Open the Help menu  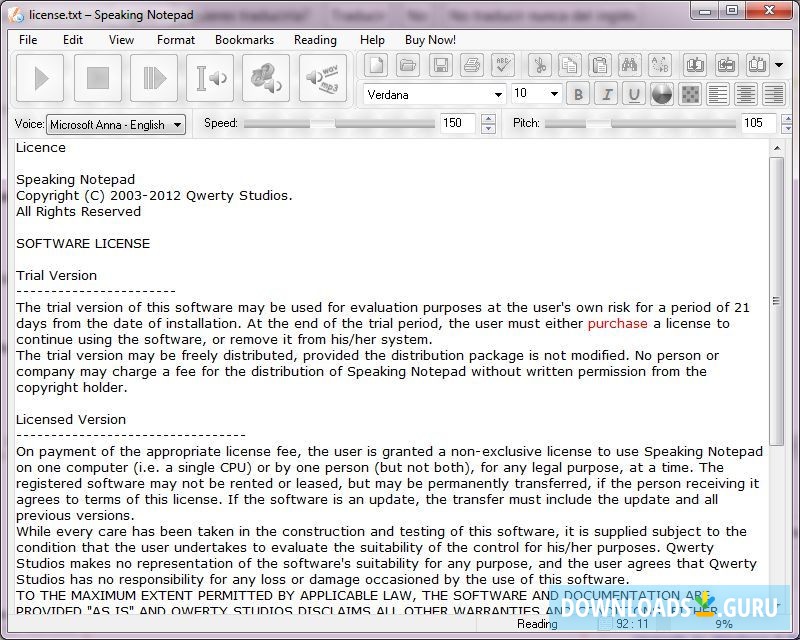[372, 40]
